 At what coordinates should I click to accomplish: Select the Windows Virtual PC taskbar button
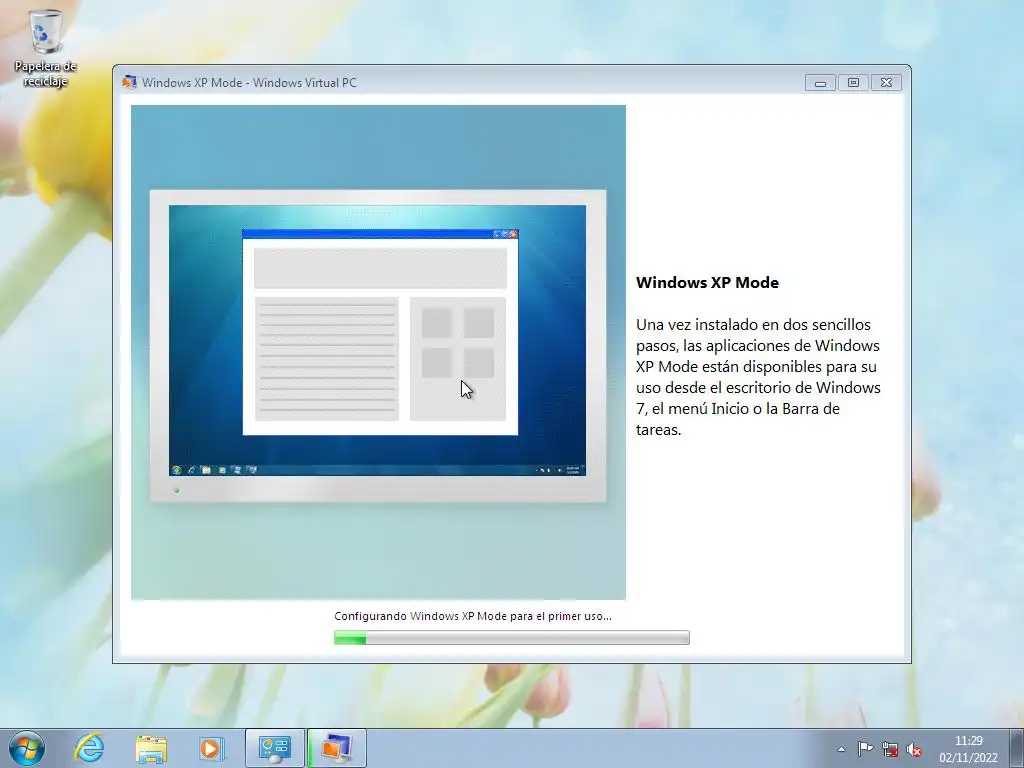[337, 748]
